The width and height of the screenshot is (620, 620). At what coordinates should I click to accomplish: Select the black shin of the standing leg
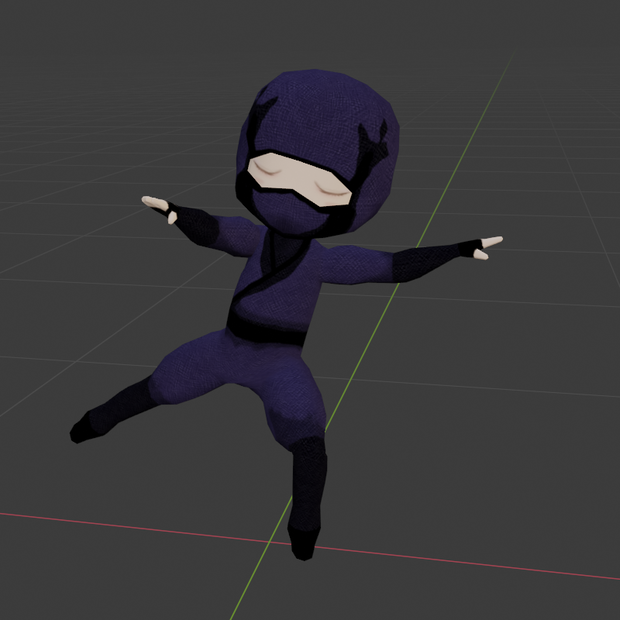308,484
